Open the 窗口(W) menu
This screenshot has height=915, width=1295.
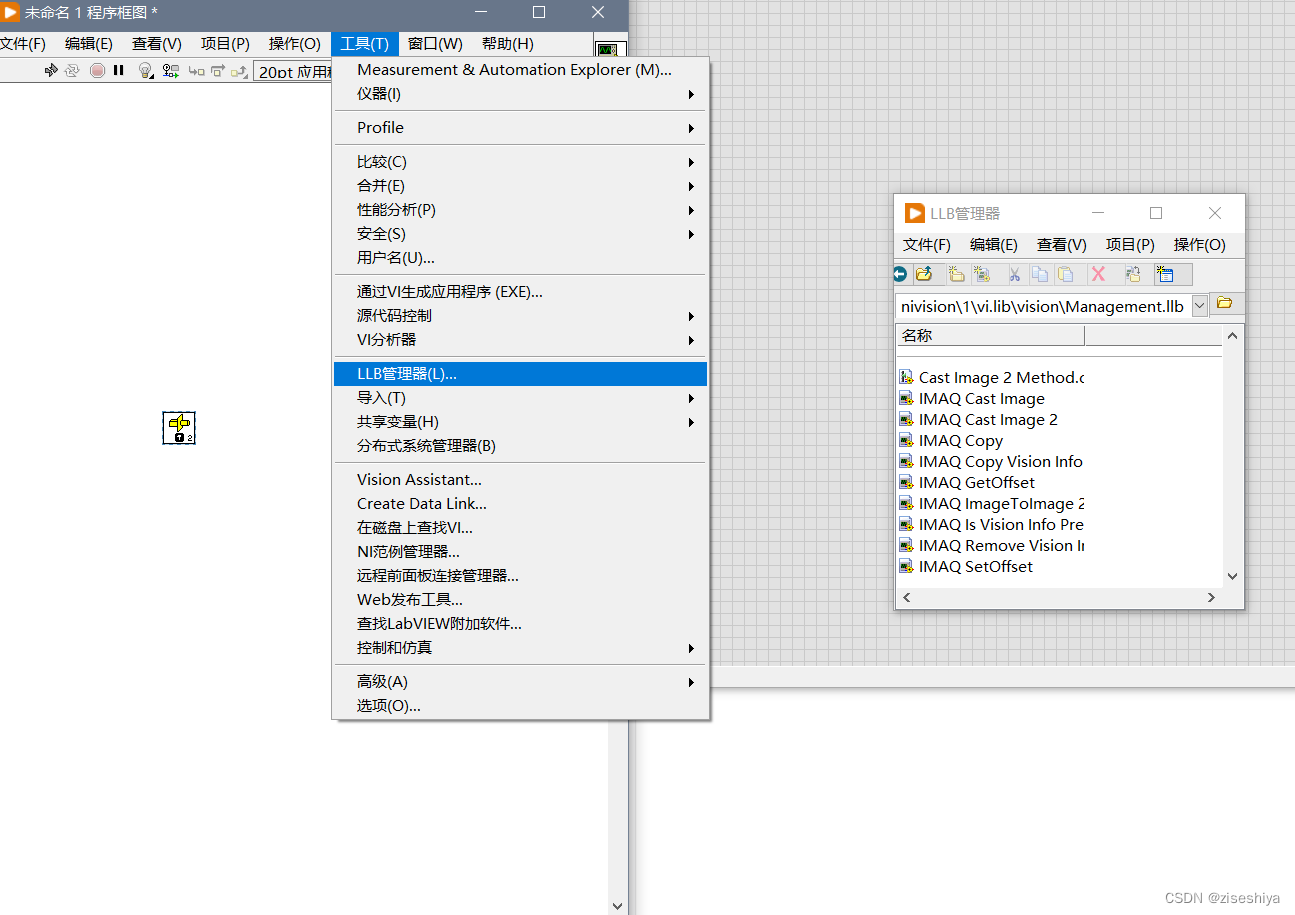[x=434, y=44]
